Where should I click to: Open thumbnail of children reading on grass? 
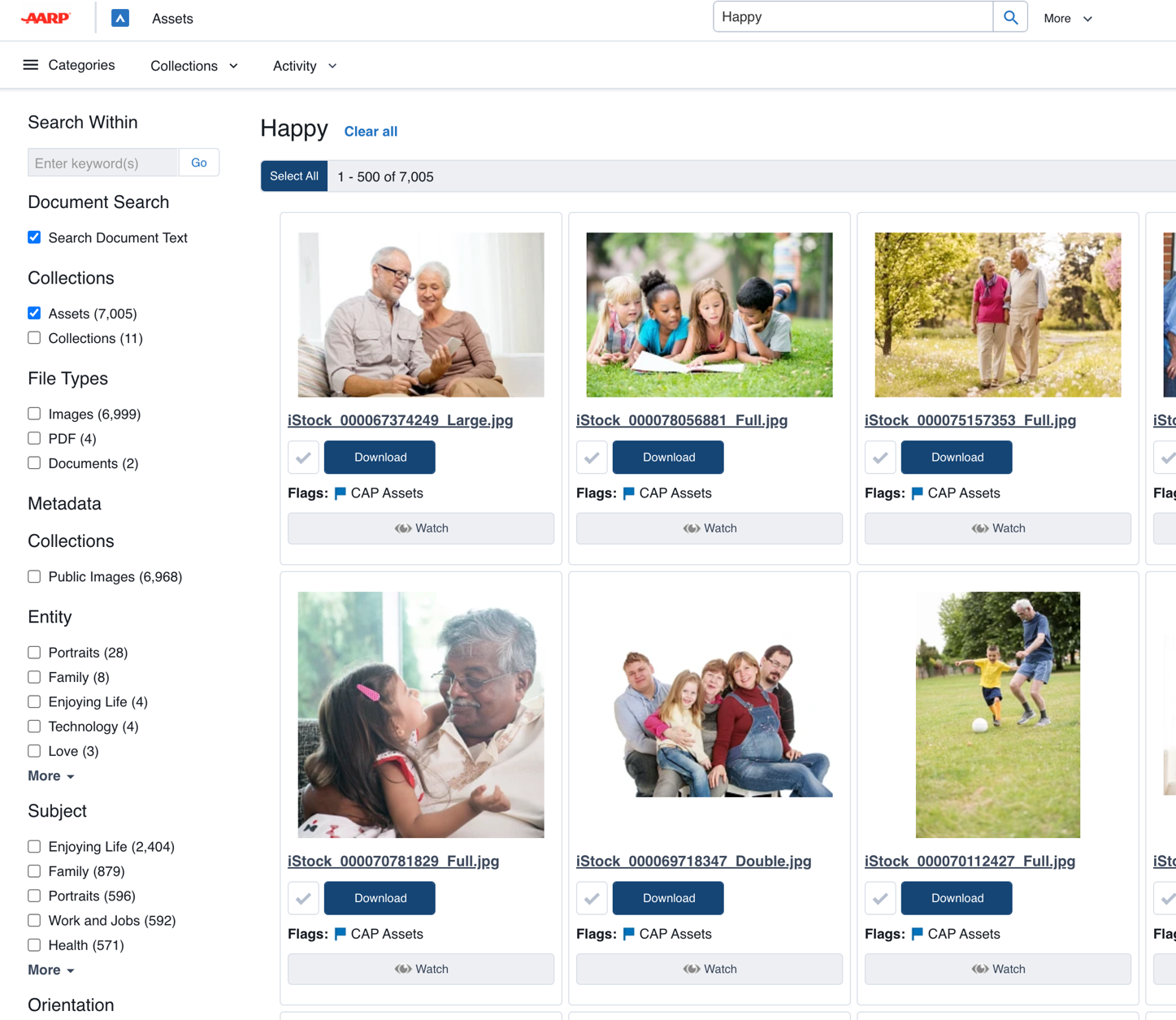coord(710,315)
